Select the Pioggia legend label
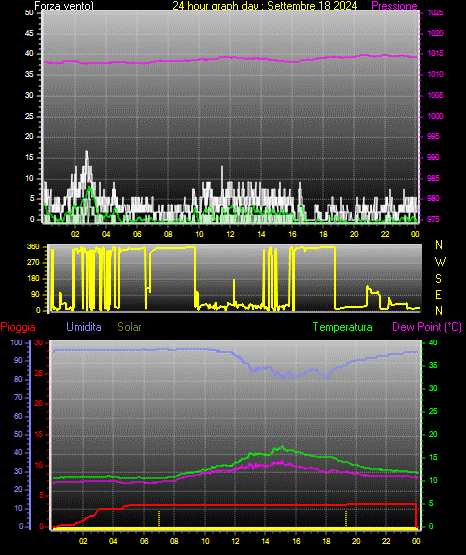 (18, 327)
